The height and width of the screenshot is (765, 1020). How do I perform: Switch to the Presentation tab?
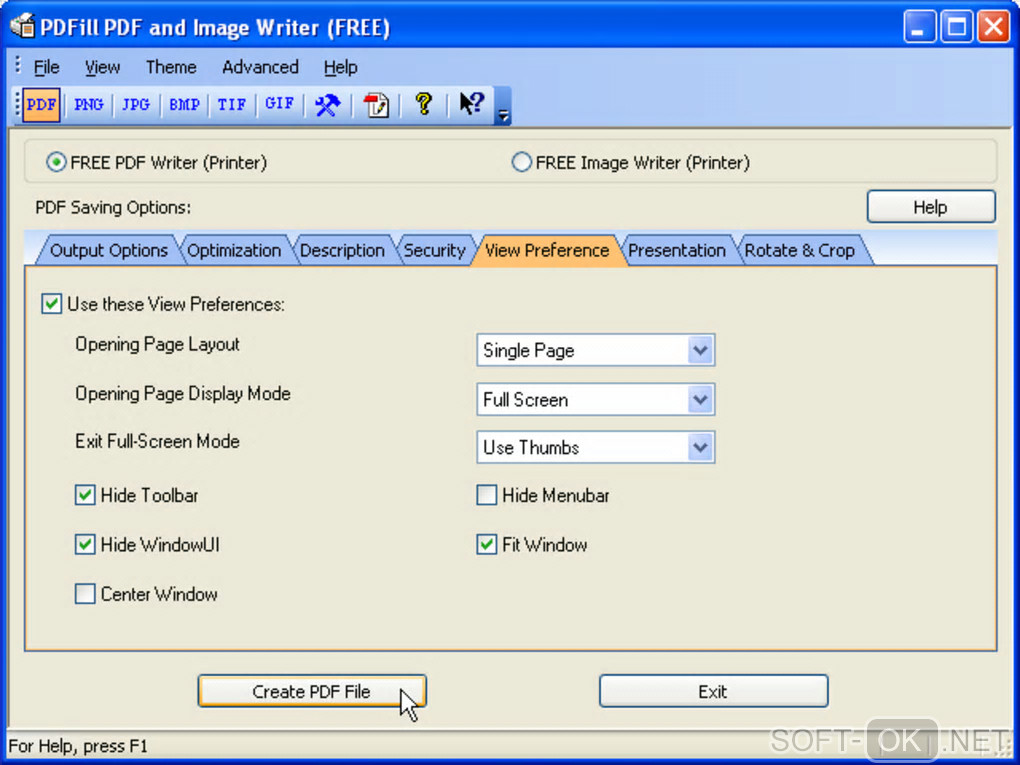pyautogui.click(x=677, y=250)
